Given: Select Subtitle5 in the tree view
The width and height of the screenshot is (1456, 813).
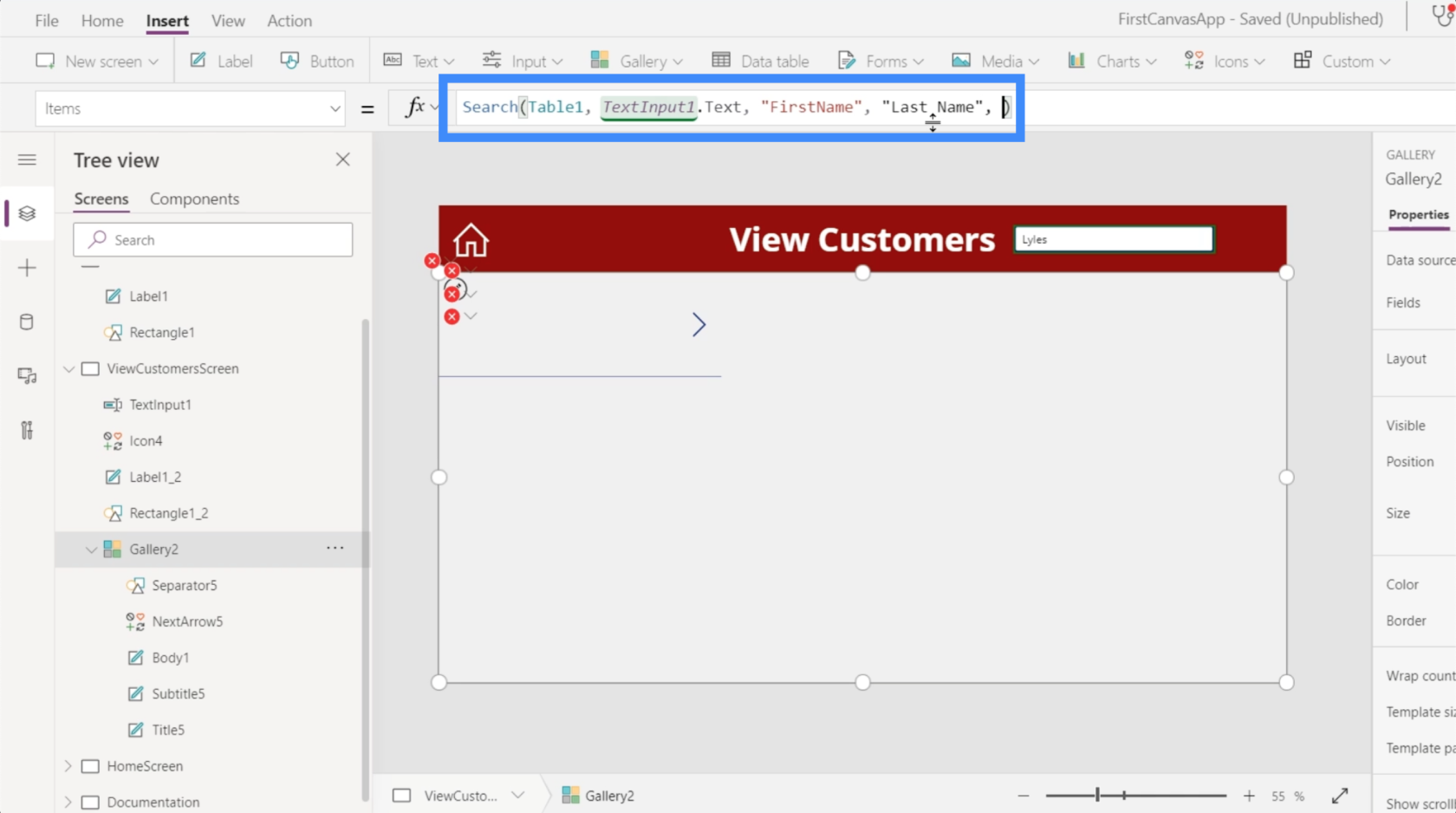Looking at the screenshot, I should (178, 693).
